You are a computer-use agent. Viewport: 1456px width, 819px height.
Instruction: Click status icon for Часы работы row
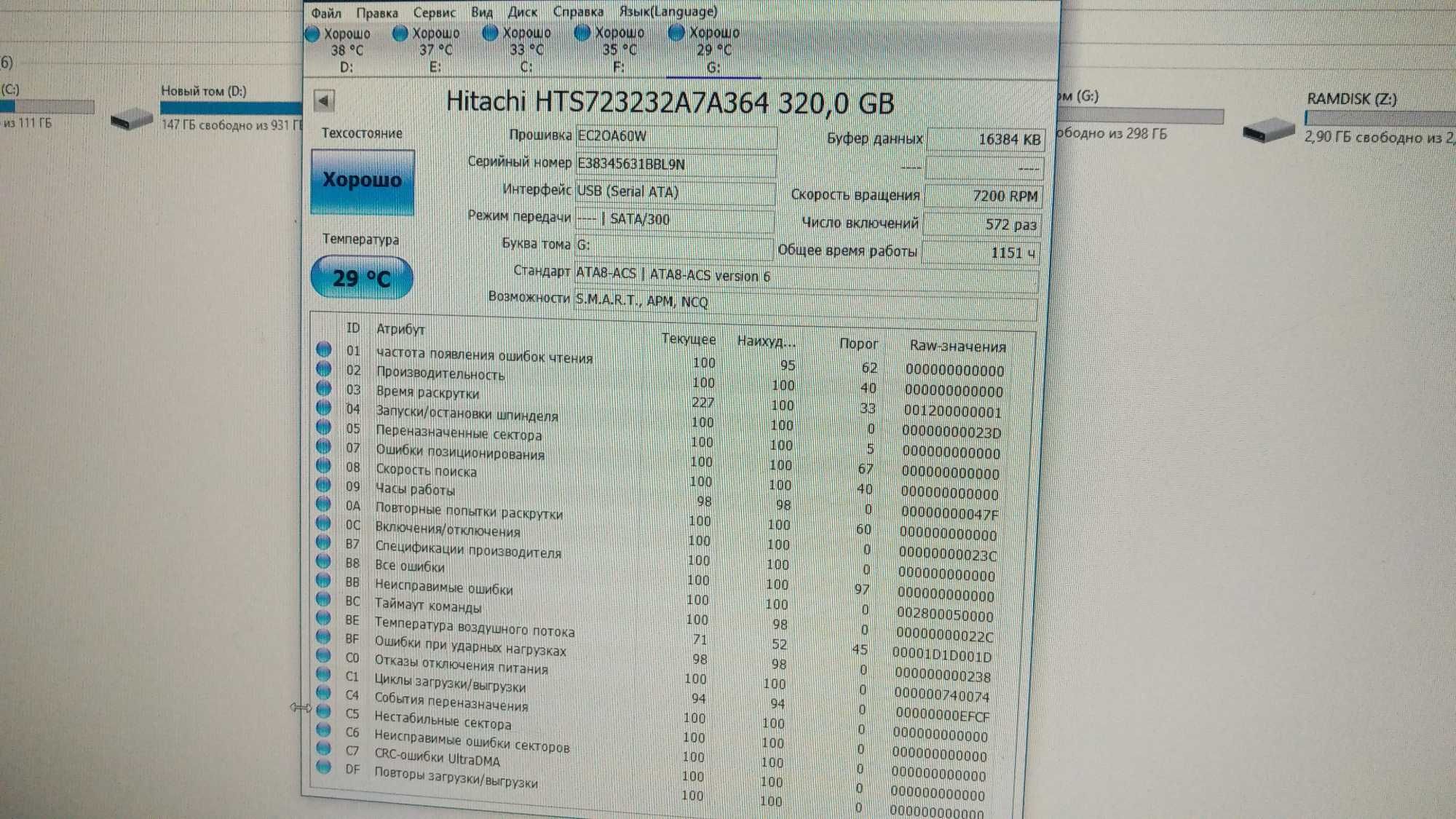(324, 485)
